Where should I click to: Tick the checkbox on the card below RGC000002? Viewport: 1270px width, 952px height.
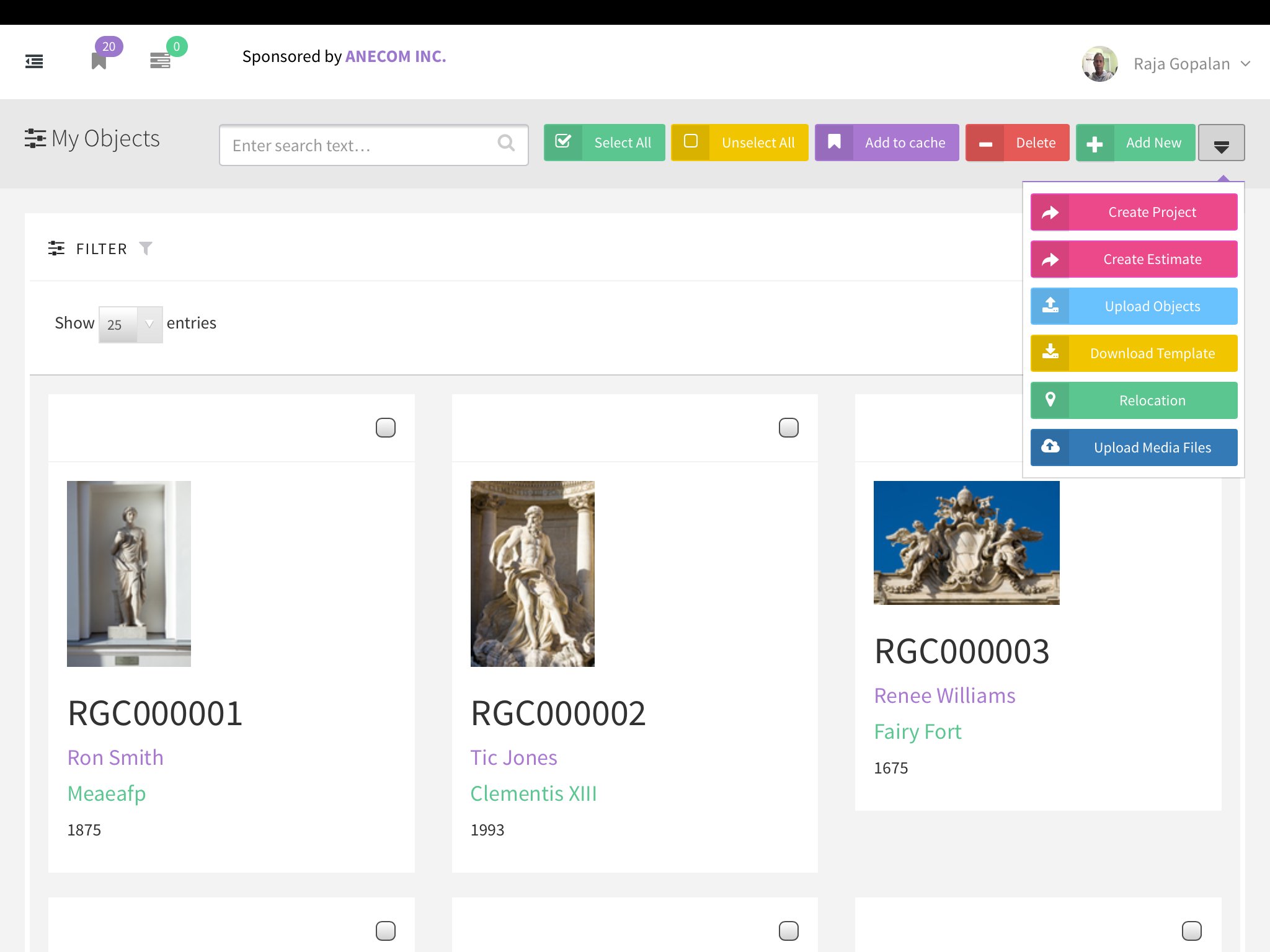click(789, 931)
